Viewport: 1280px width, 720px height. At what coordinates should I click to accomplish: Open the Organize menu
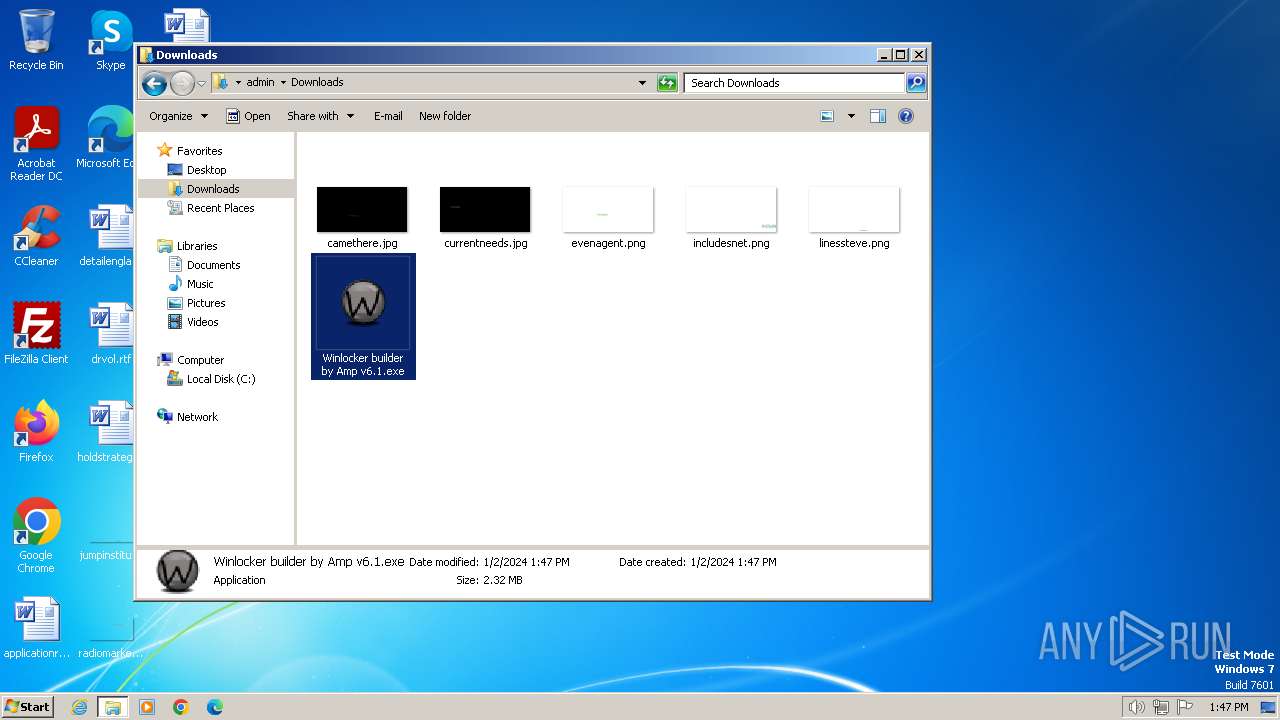(x=178, y=116)
